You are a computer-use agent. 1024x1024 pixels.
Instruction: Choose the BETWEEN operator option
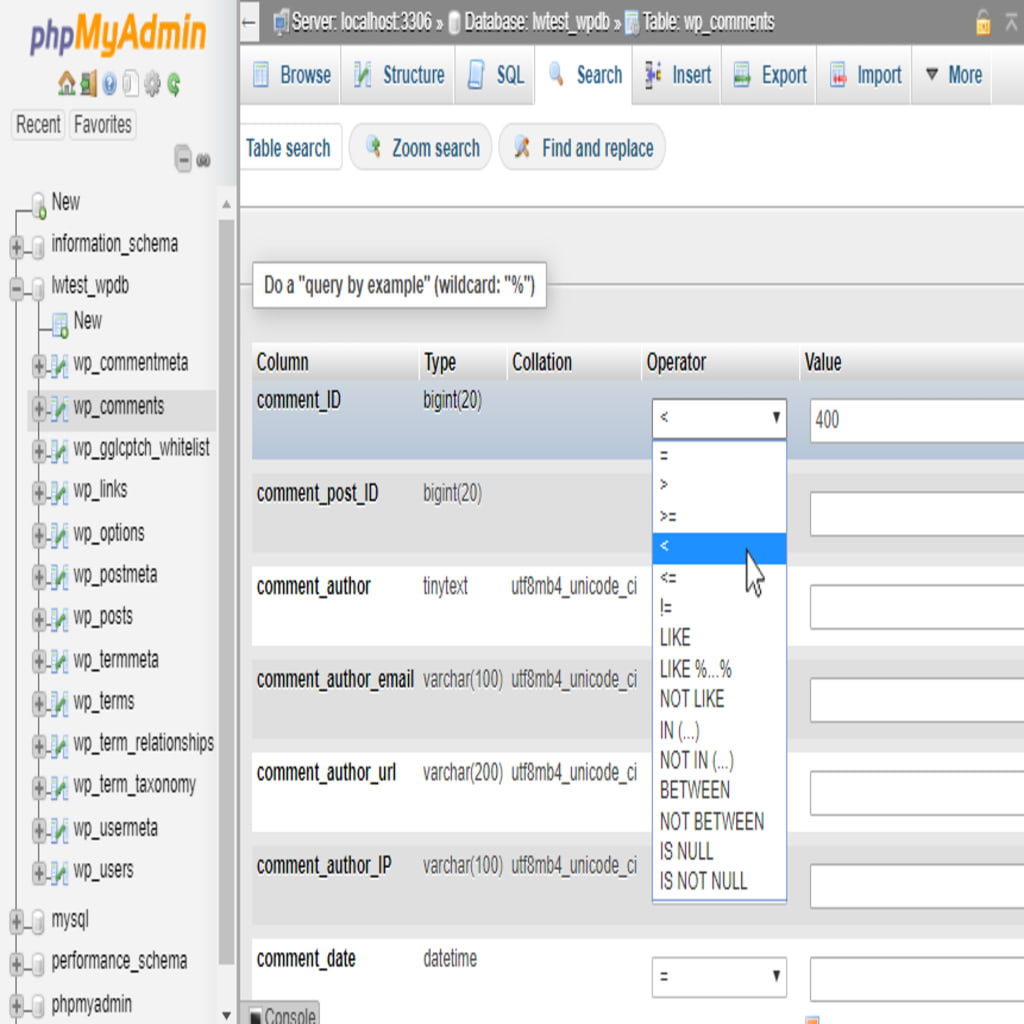point(719,791)
